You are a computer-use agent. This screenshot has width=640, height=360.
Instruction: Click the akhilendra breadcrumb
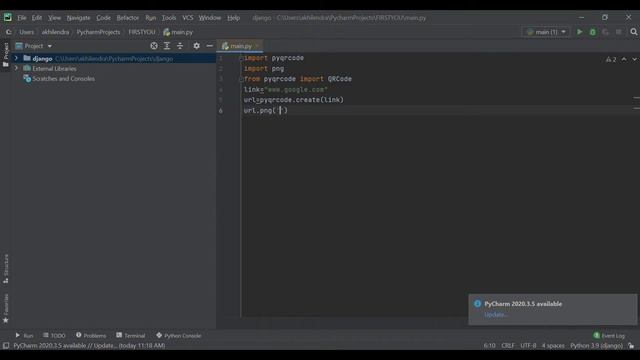[55, 32]
